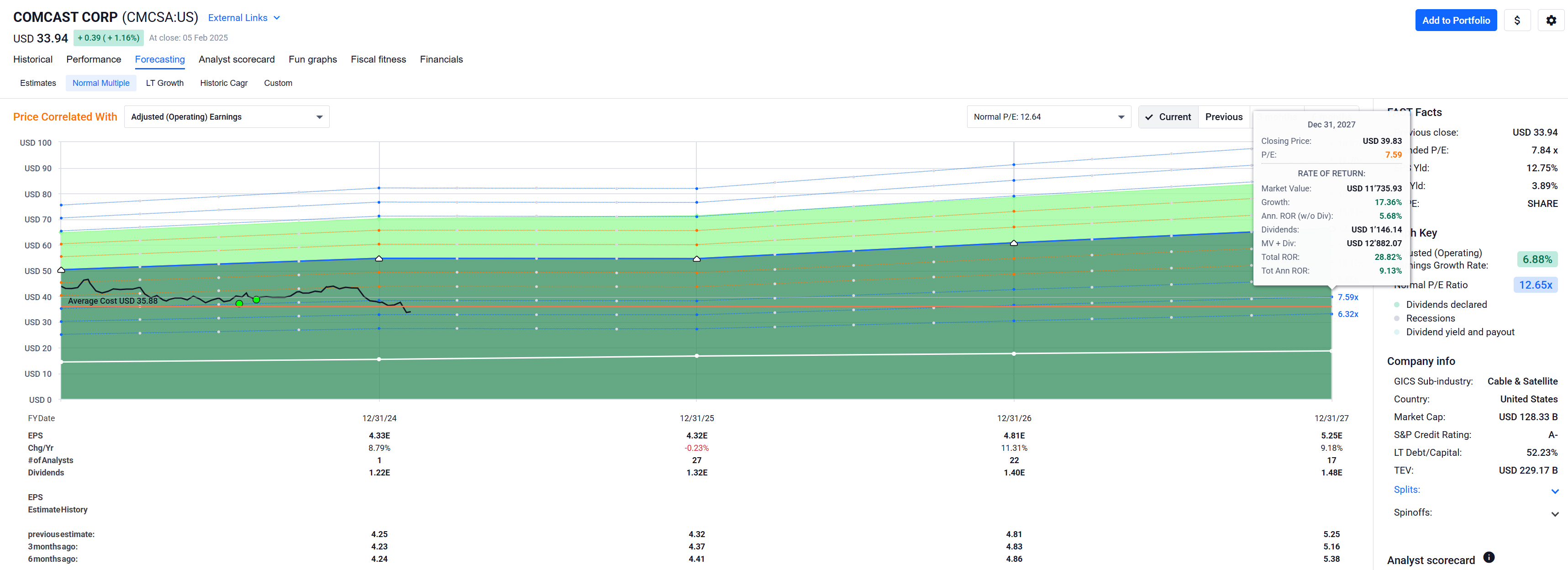The image size is (1568, 570).
Task: Click the Add to Portfolio button
Action: (x=1455, y=20)
